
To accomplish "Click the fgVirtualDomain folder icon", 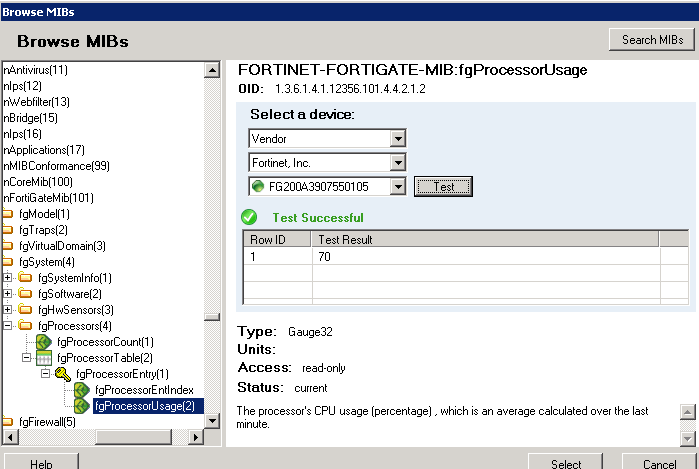I will tap(8, 246).
